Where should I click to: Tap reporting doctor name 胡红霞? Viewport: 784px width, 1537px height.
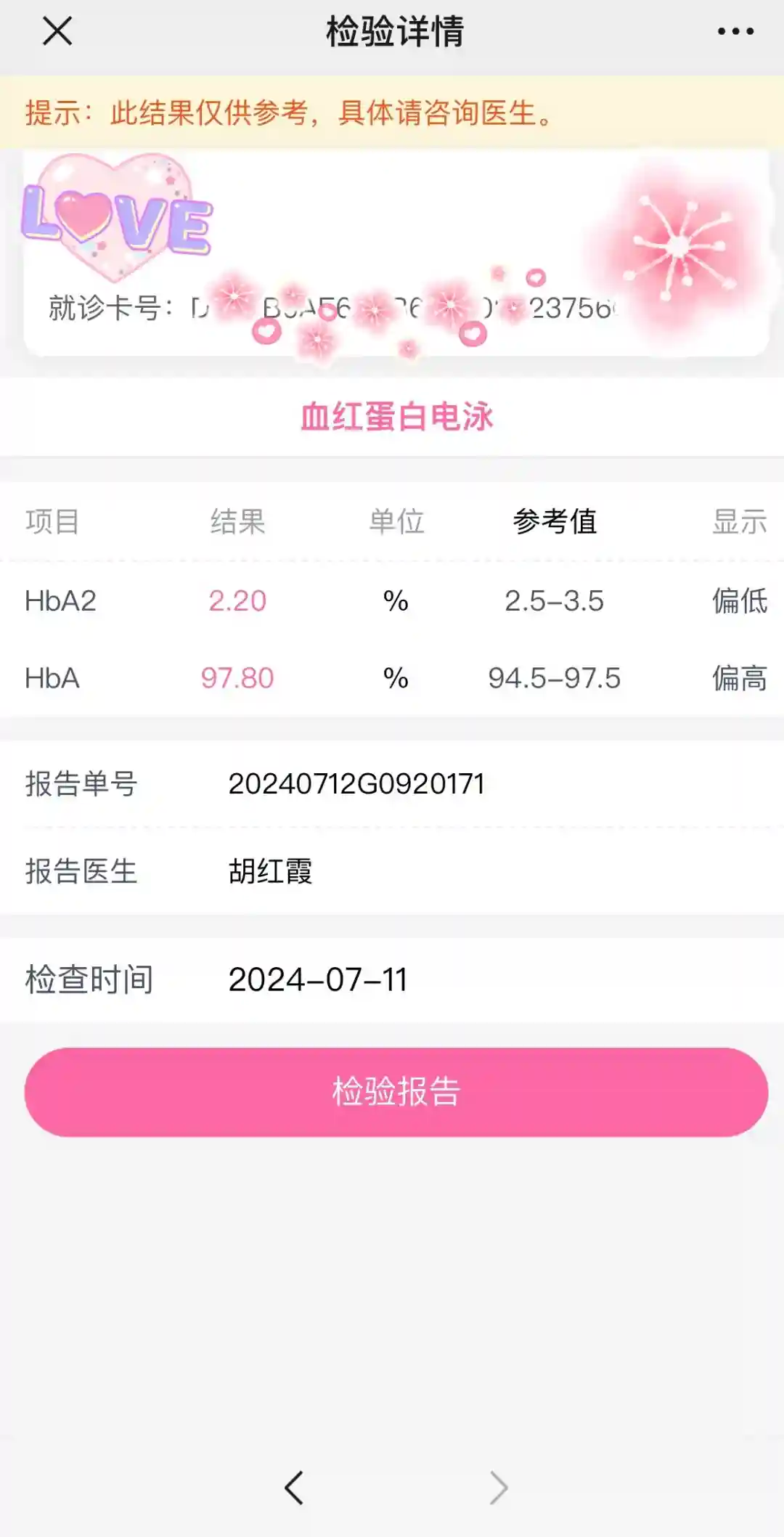tap(270, 871)
